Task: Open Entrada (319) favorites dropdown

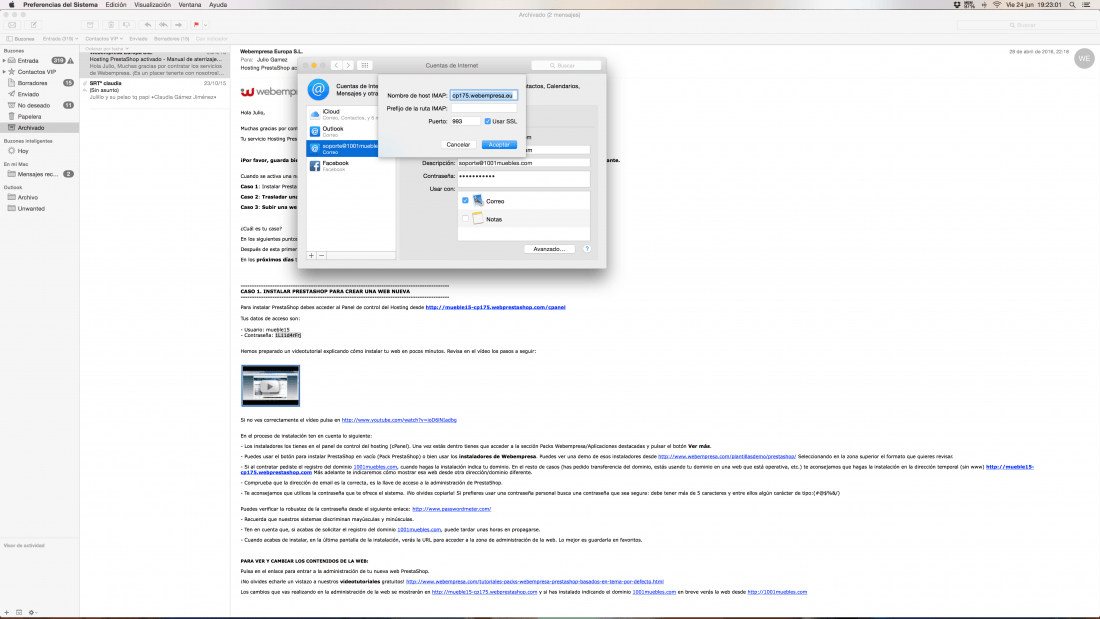Action: [60, 39]
